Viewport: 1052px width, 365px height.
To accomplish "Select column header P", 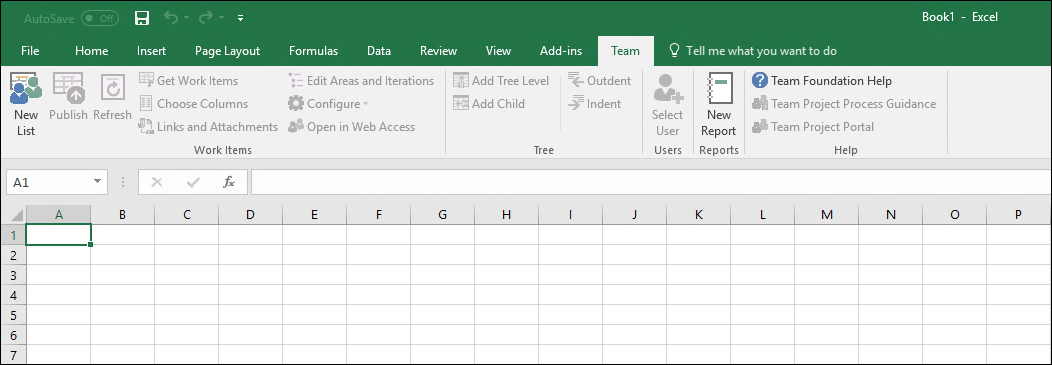I will coord(1018,215).
